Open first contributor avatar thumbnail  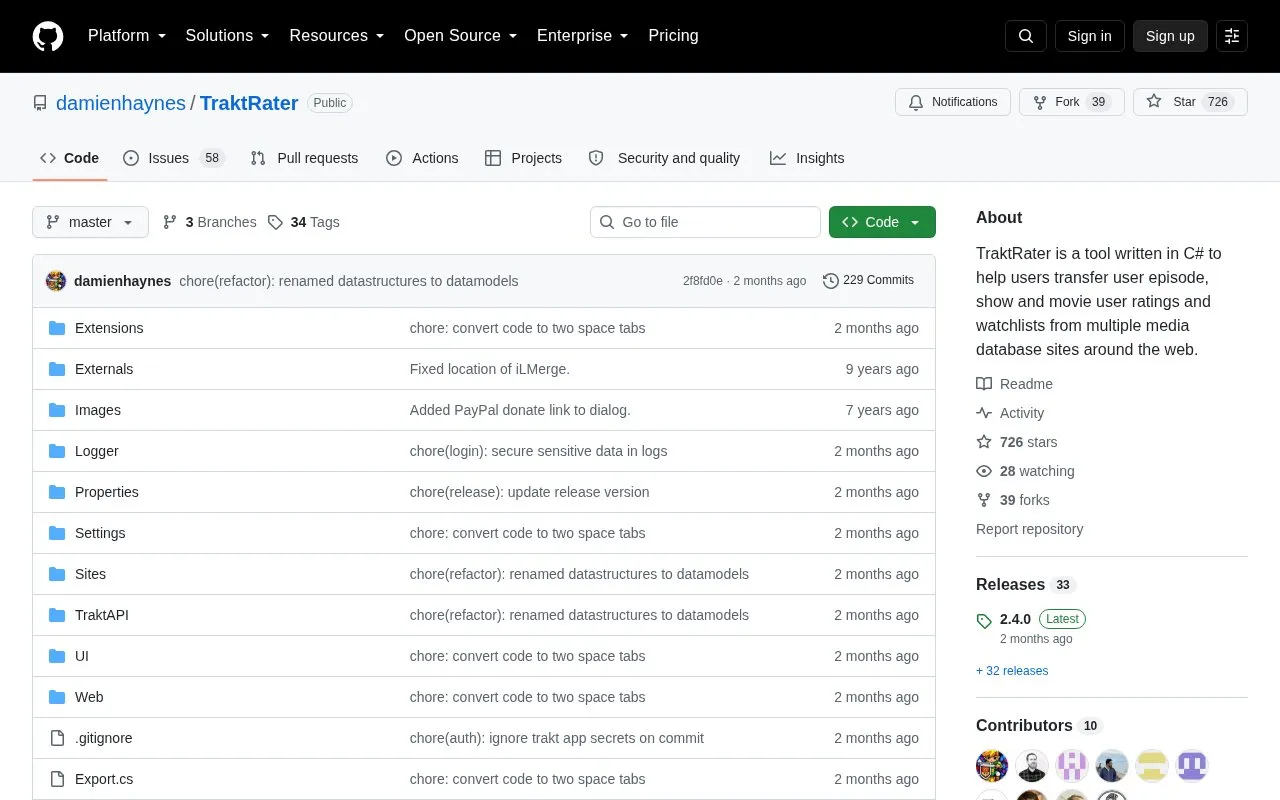[992, 766]
